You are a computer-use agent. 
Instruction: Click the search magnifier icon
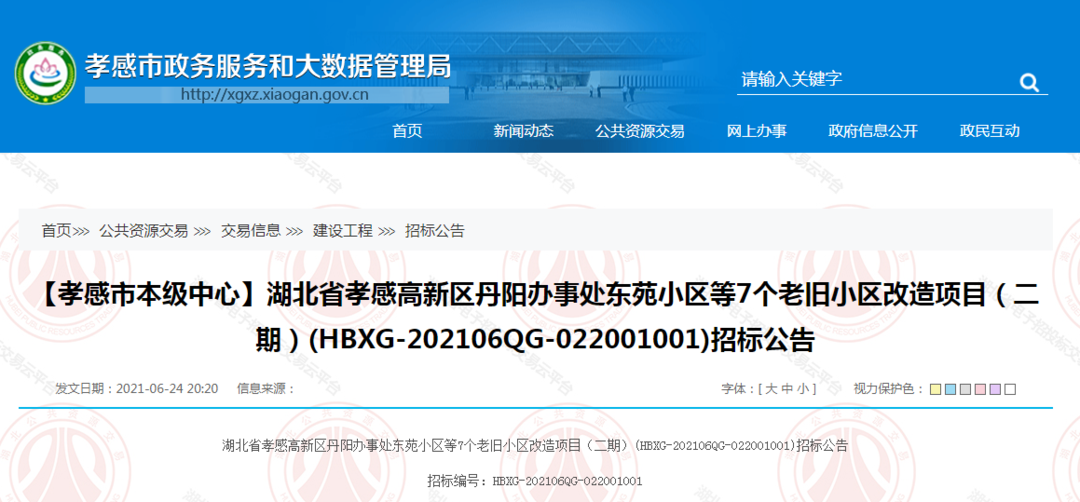(x=1029, y=82)
